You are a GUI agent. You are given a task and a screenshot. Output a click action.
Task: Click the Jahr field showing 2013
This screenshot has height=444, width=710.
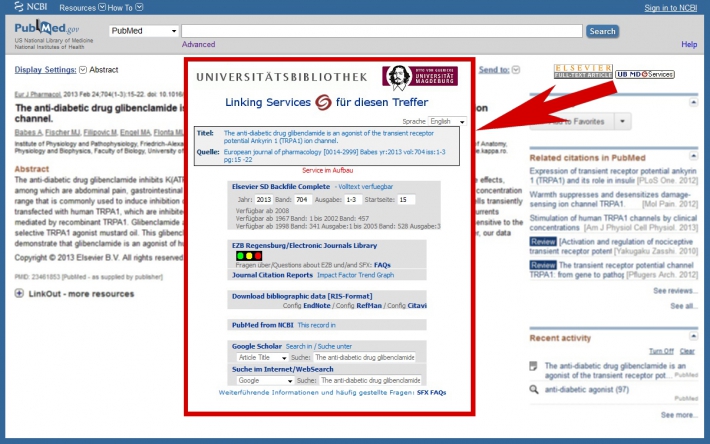(x=264, y=200)
